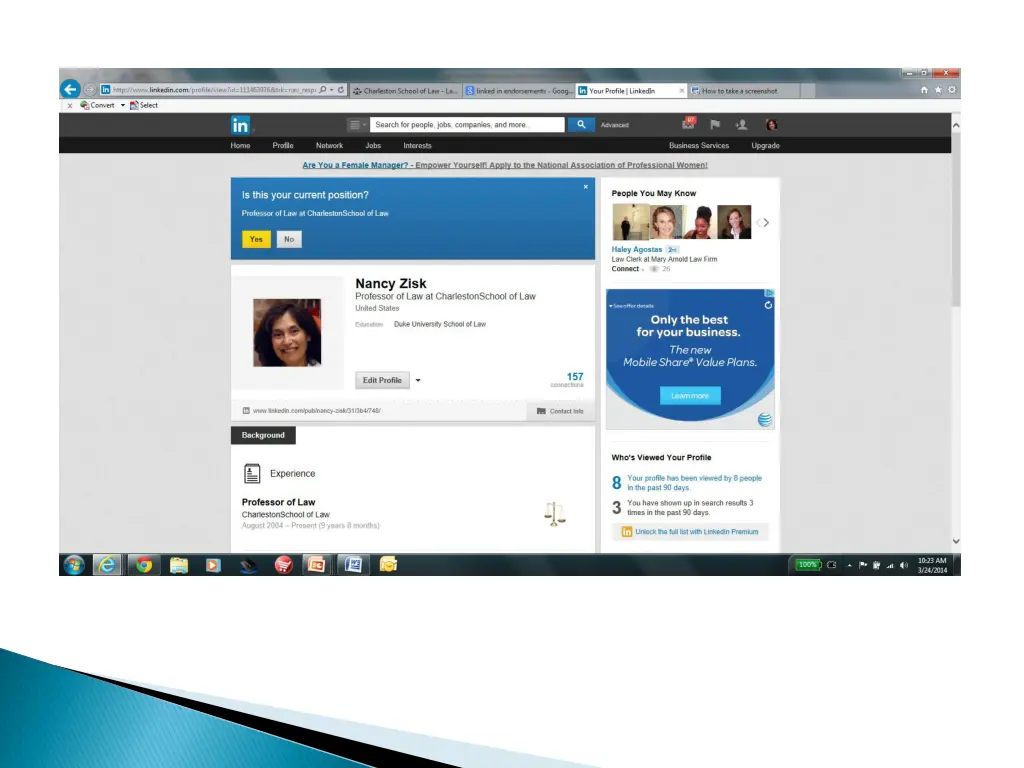The width and height of the screenshot is (1024, 768).
Task: Click the AdChoices icon on the advertisement
Action: (769, 293)
